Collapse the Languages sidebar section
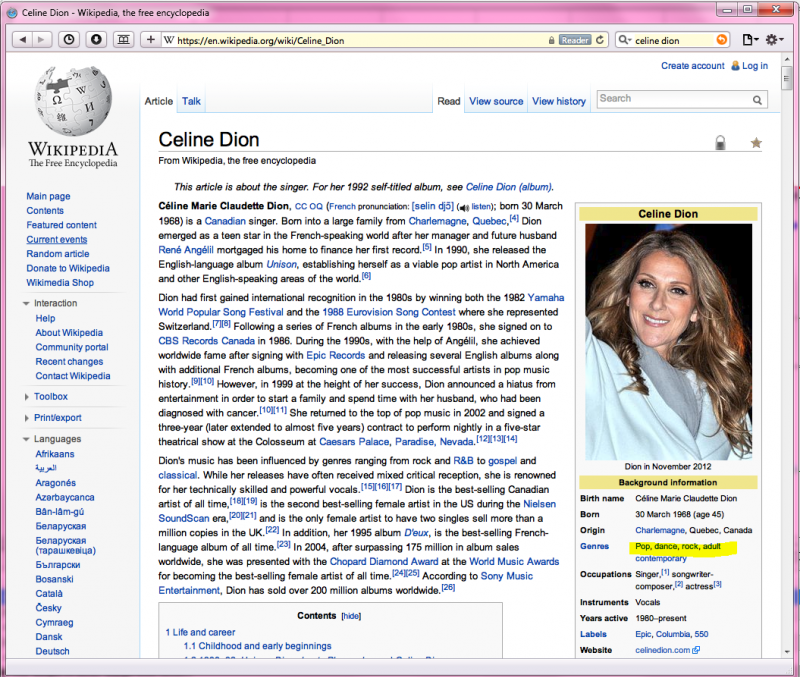 [26, 439]
